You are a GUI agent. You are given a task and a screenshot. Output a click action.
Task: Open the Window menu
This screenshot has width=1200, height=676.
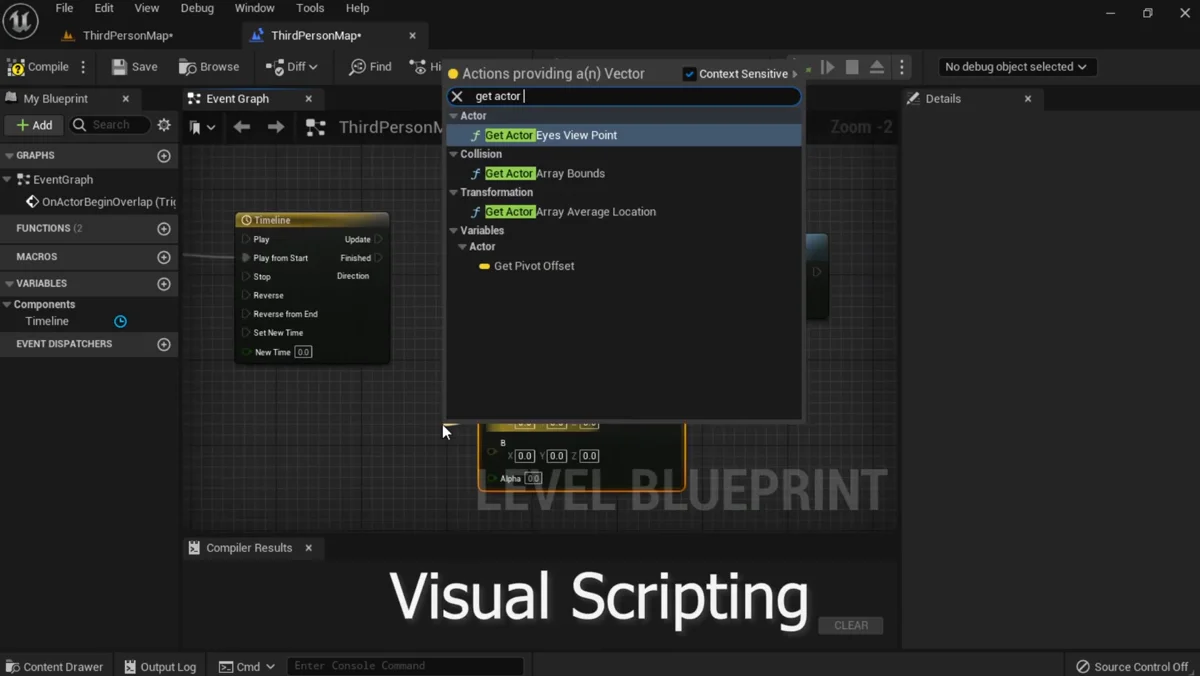click(255, 8)
